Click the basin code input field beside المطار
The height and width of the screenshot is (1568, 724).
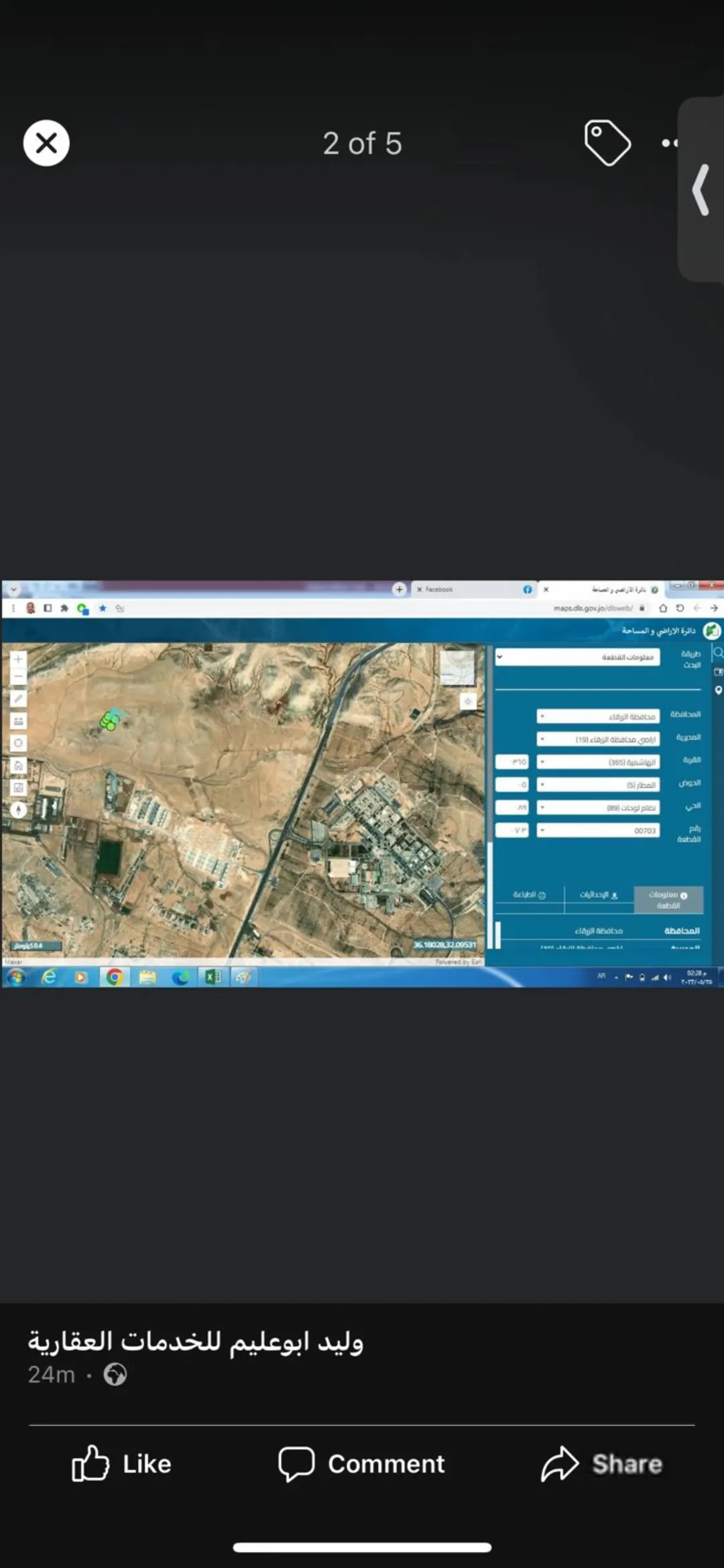(x=512, y=785)
